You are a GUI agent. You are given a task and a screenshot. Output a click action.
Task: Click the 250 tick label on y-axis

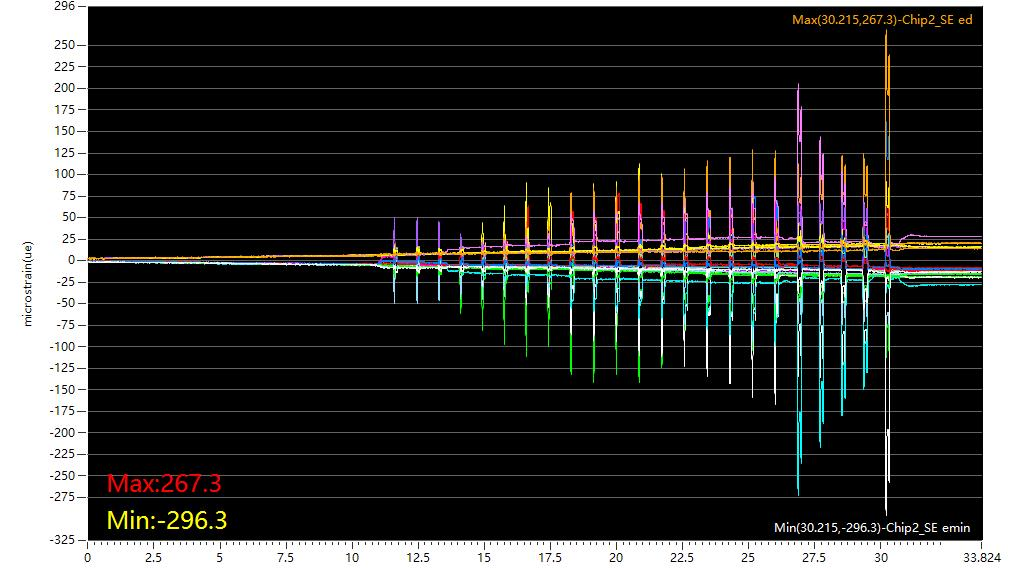click(65, 45)
